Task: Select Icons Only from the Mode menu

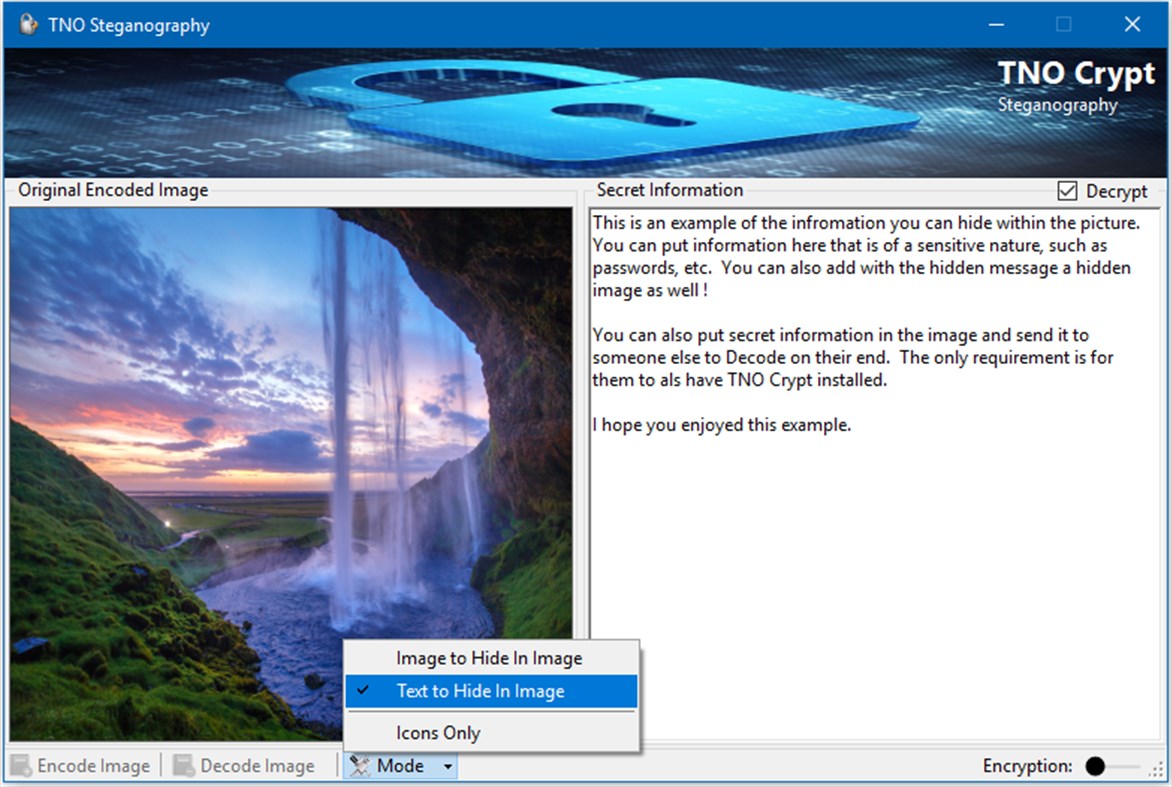Action: point(439,733)
